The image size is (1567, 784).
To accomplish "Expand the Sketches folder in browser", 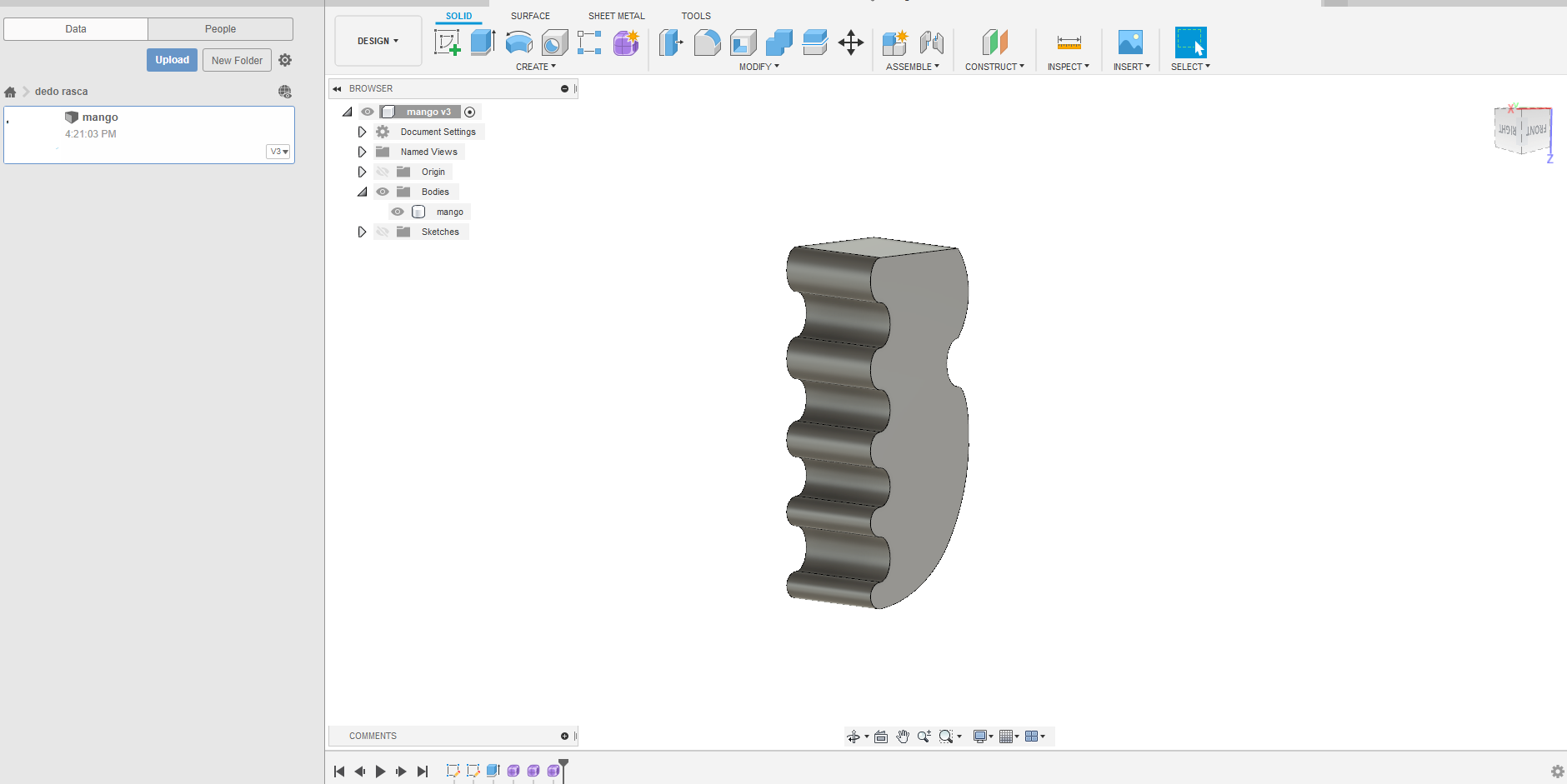I will tap(362, 232).
